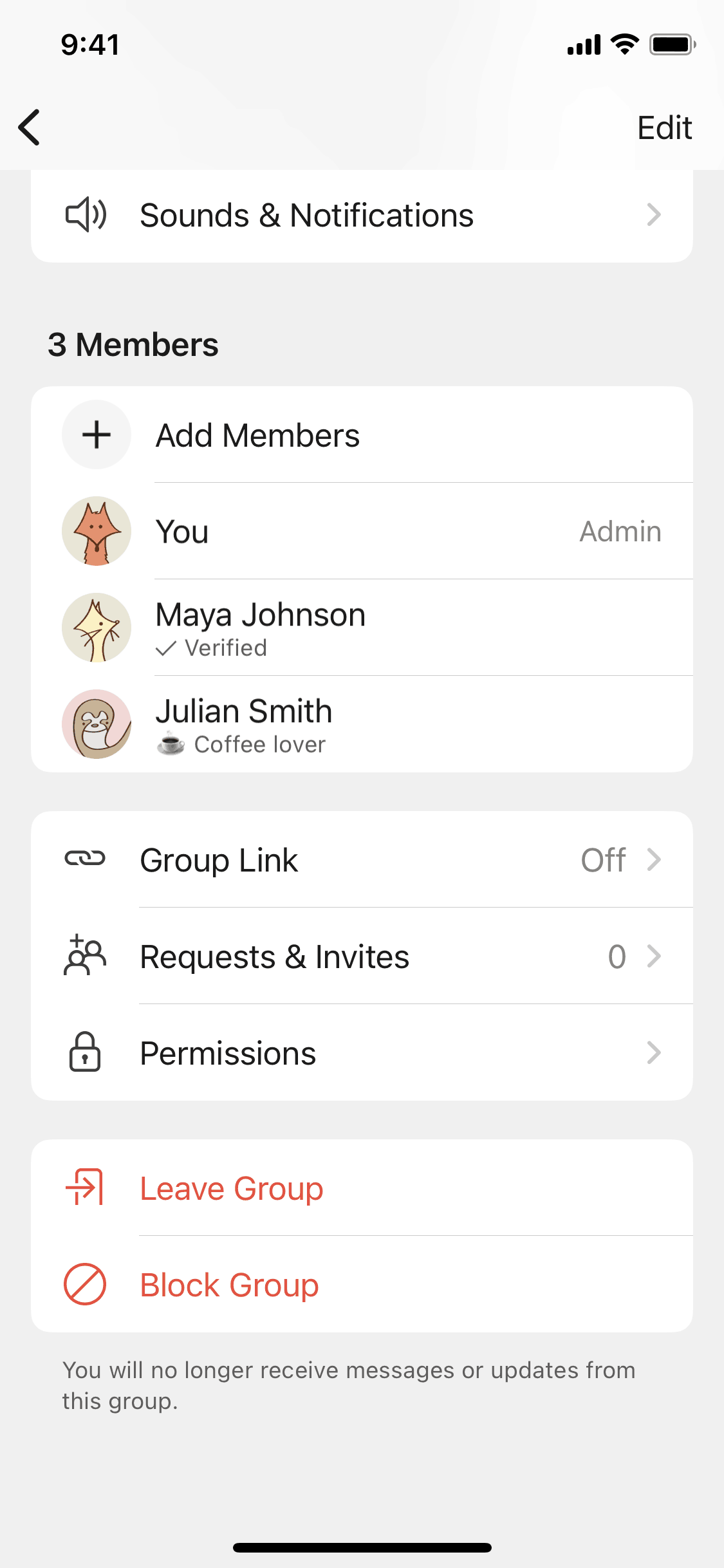Select member Maya Johnson
This screenshot has height=1568, width=724.
(261, 615)
